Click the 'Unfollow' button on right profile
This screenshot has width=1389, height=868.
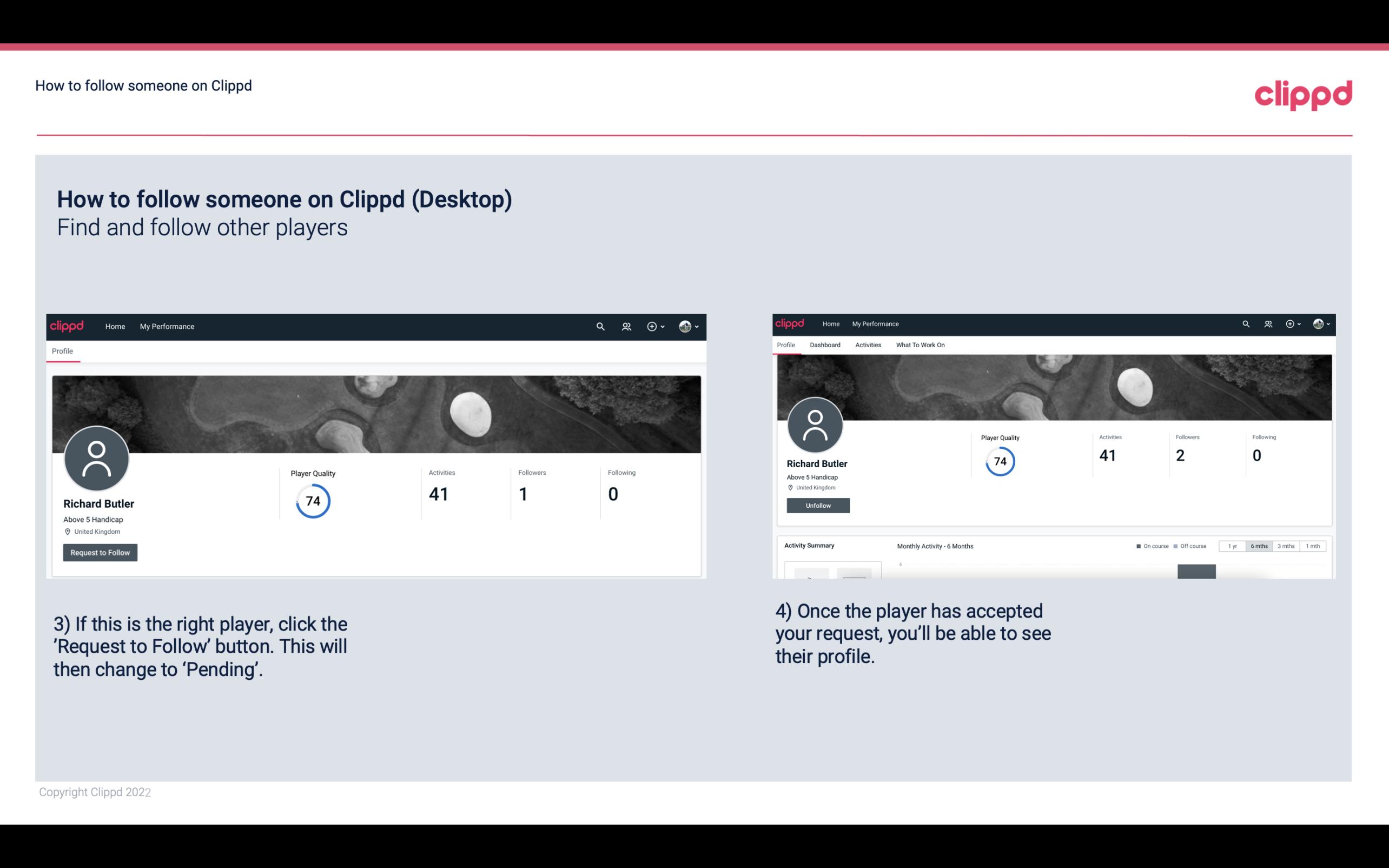pos(818,505)
